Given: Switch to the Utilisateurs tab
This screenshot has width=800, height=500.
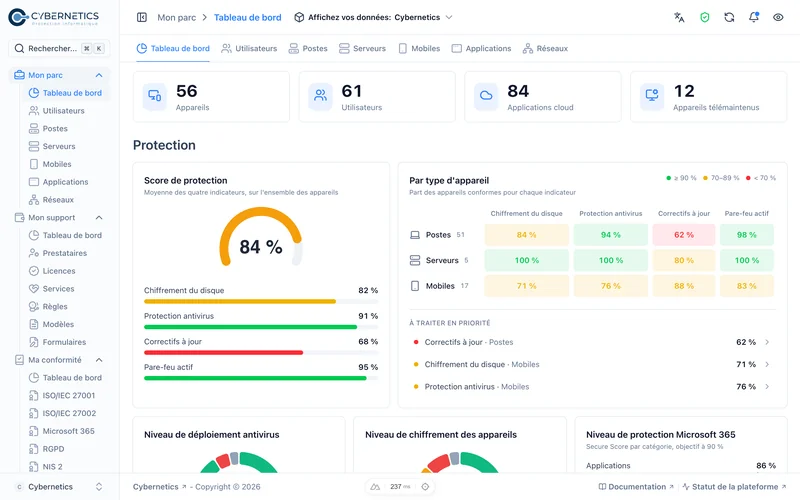Looking at the screenshot, I should point(249,48).
